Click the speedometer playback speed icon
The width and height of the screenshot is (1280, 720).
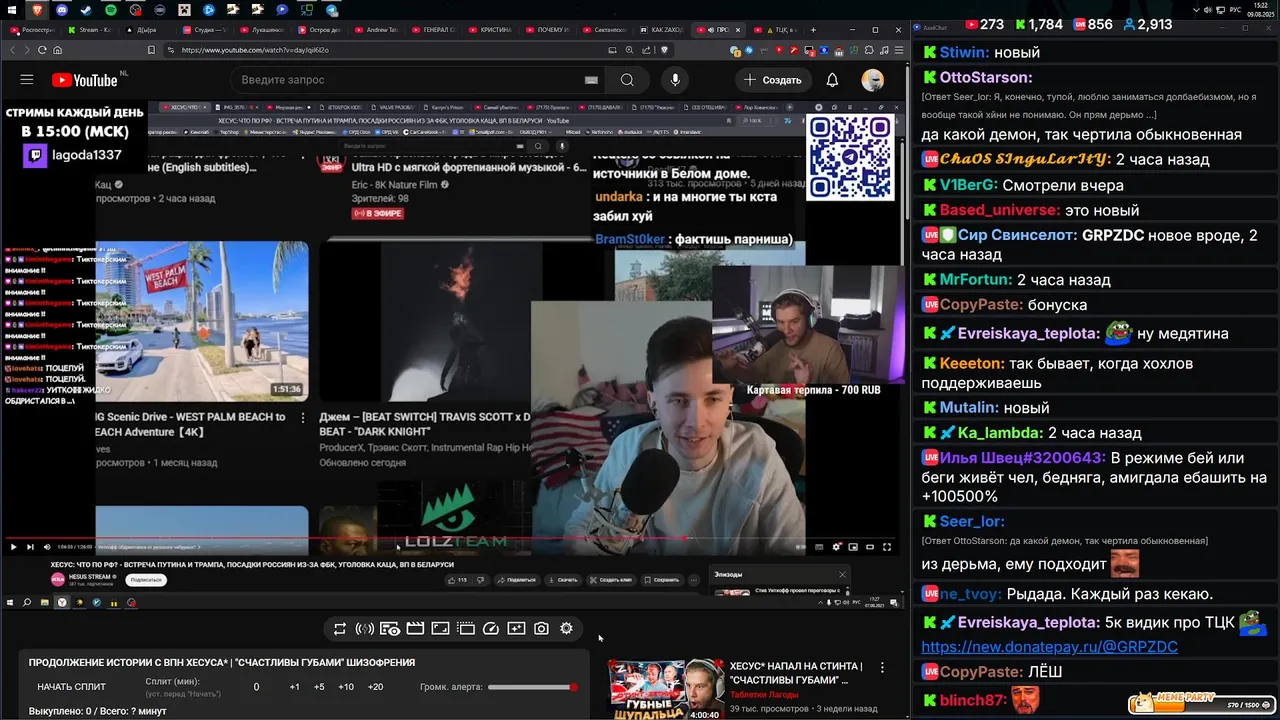(x=491, y=628)
